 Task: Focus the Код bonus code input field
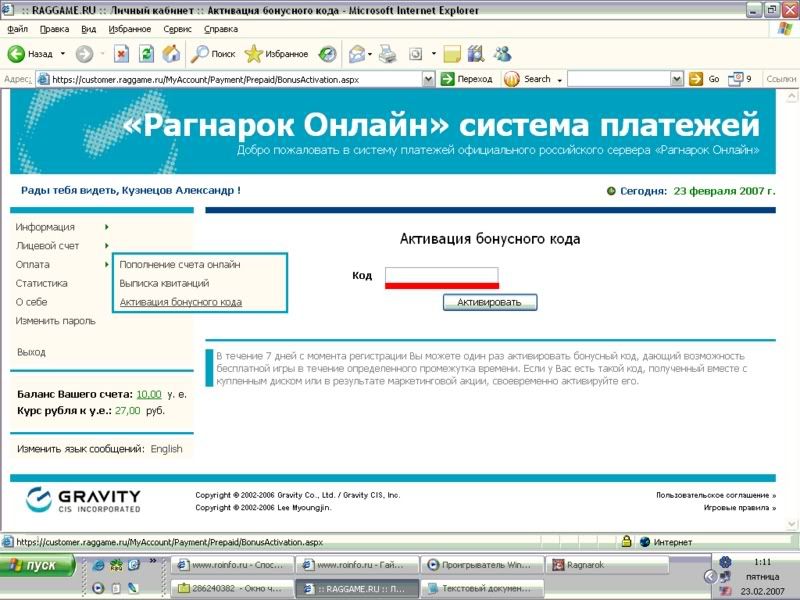(x=442, y=275)
